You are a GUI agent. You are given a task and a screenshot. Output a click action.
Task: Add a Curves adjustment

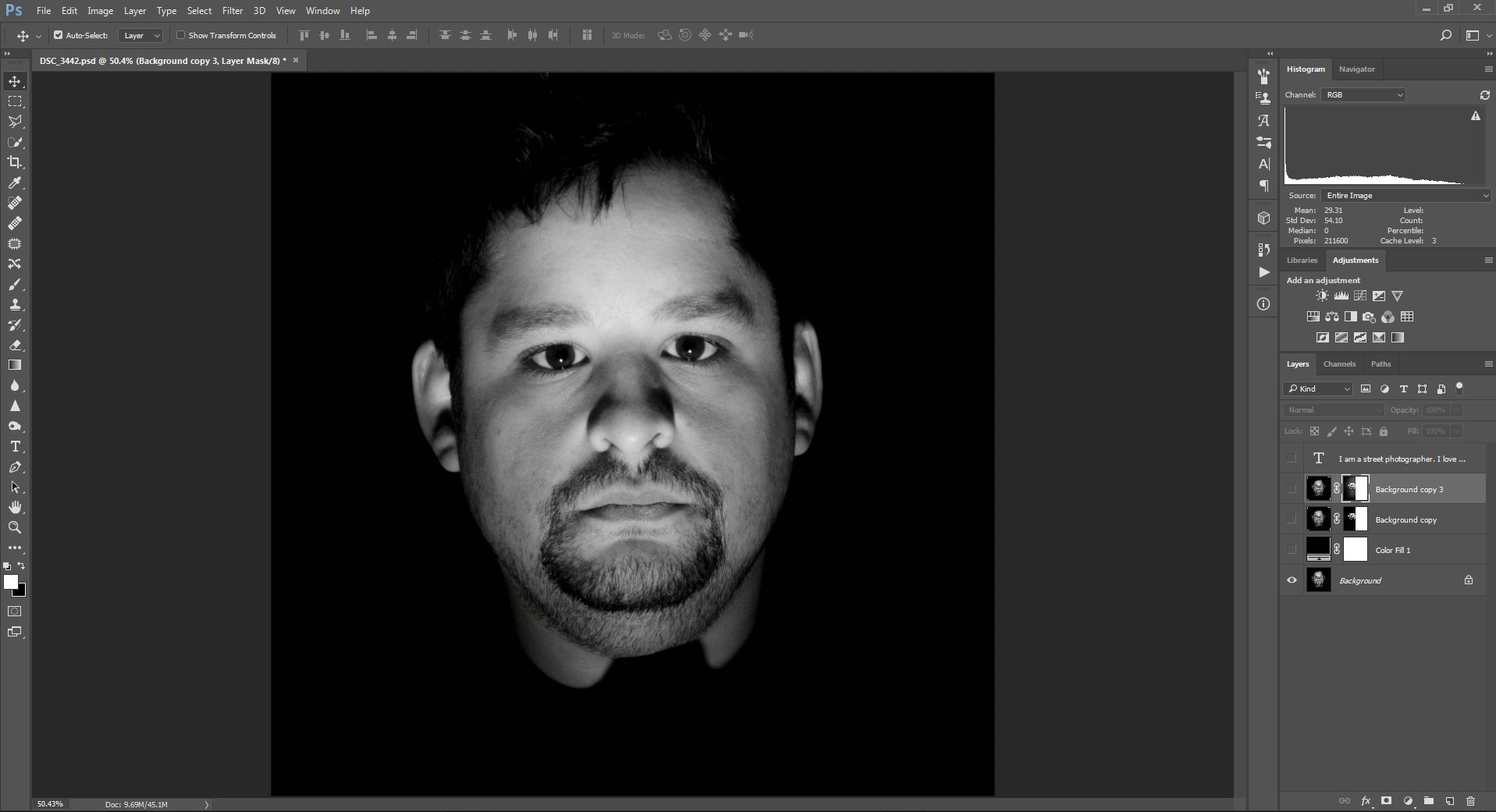pyautogui.click(x=1360, y=296)
